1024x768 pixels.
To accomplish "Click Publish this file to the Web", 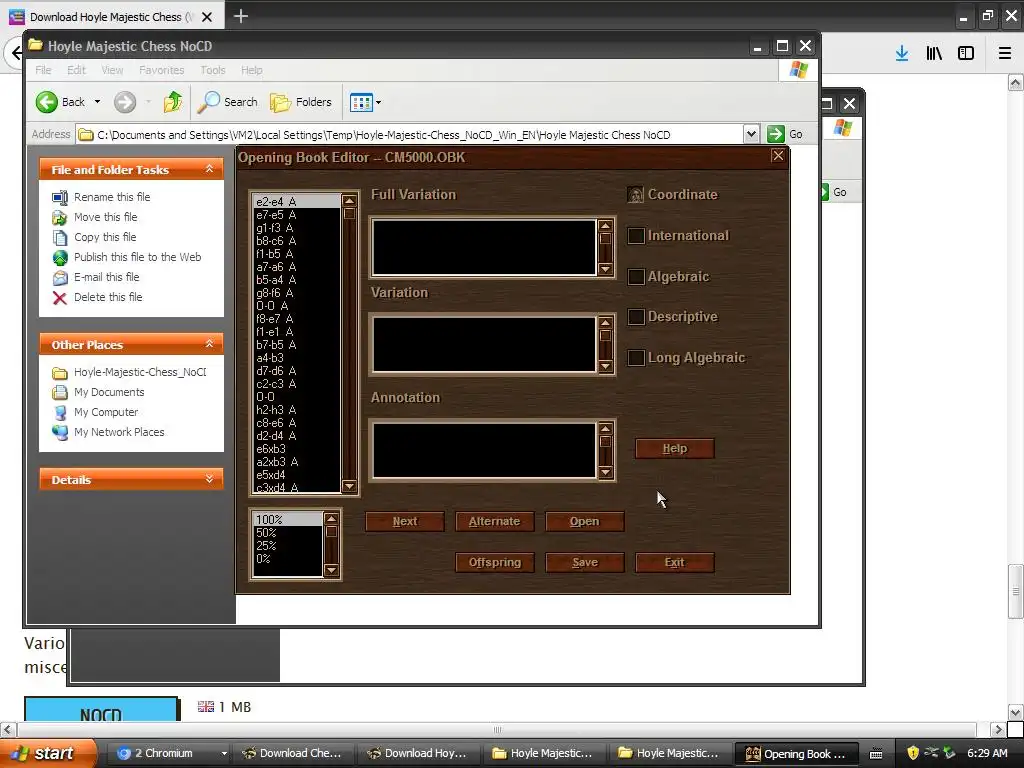I will pyautogui.click(x=137, y=257).
